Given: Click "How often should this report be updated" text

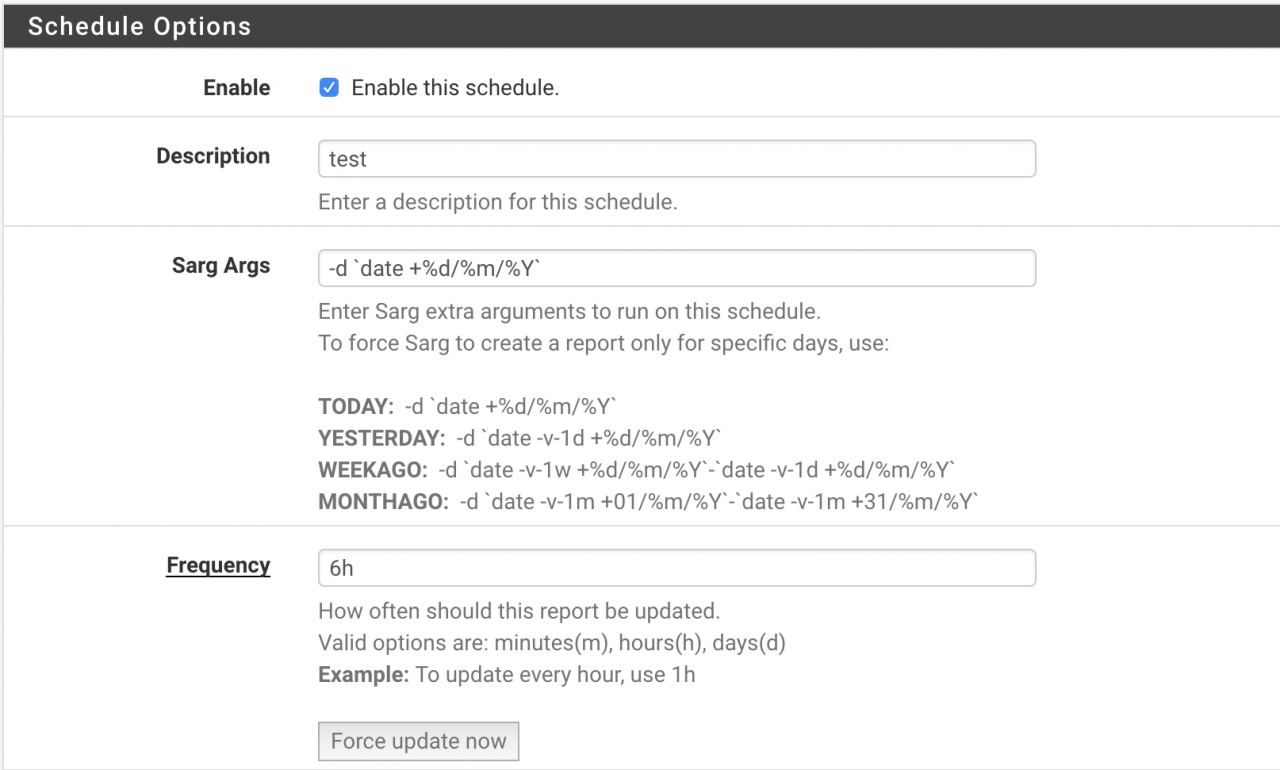Looking at the screenshot, I should click(519, 611).
